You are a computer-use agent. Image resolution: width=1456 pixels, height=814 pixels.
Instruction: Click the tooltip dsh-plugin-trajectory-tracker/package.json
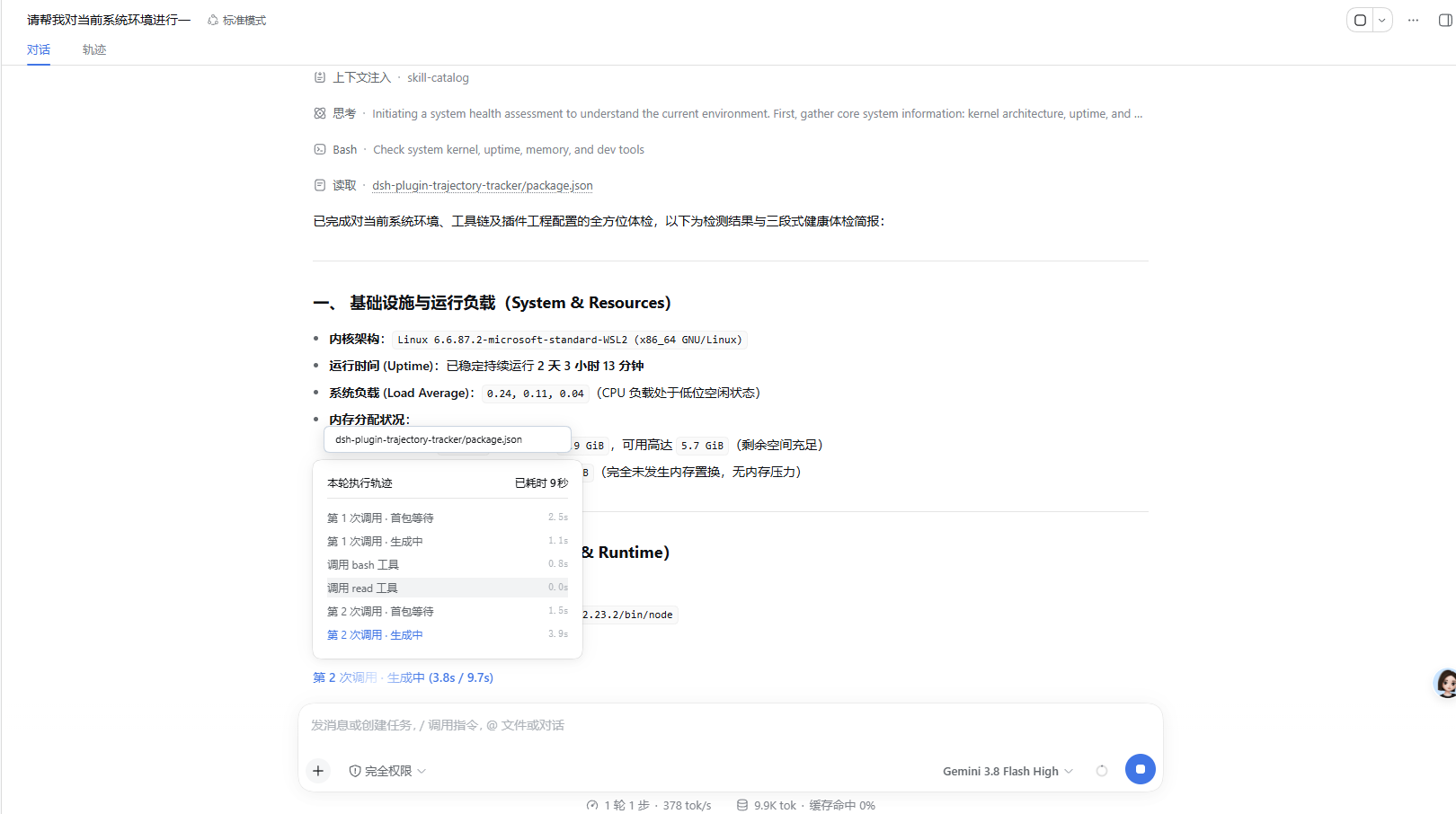(x=448, y=439)
